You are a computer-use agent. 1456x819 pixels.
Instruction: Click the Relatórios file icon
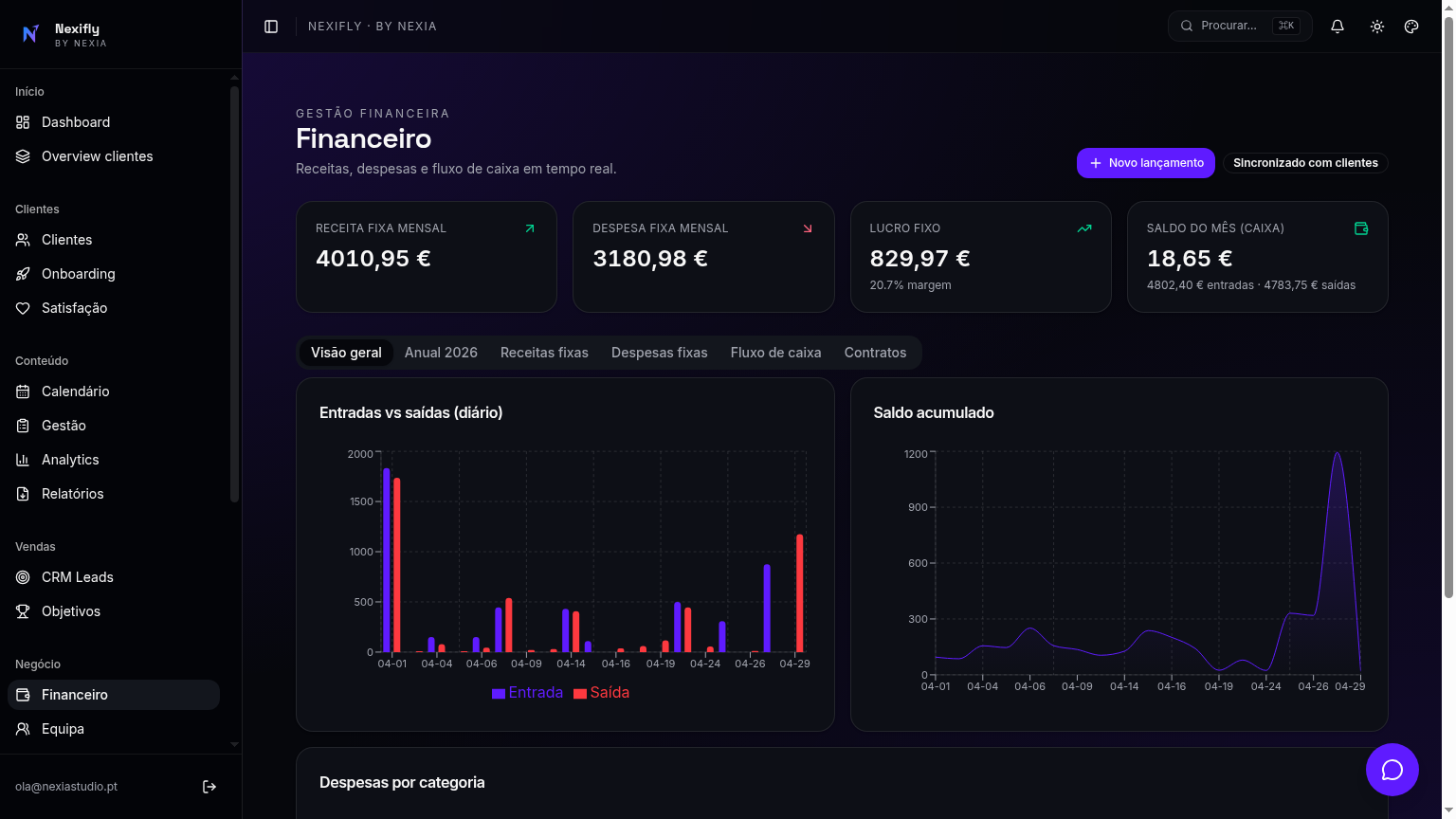(x=23, y=494)
